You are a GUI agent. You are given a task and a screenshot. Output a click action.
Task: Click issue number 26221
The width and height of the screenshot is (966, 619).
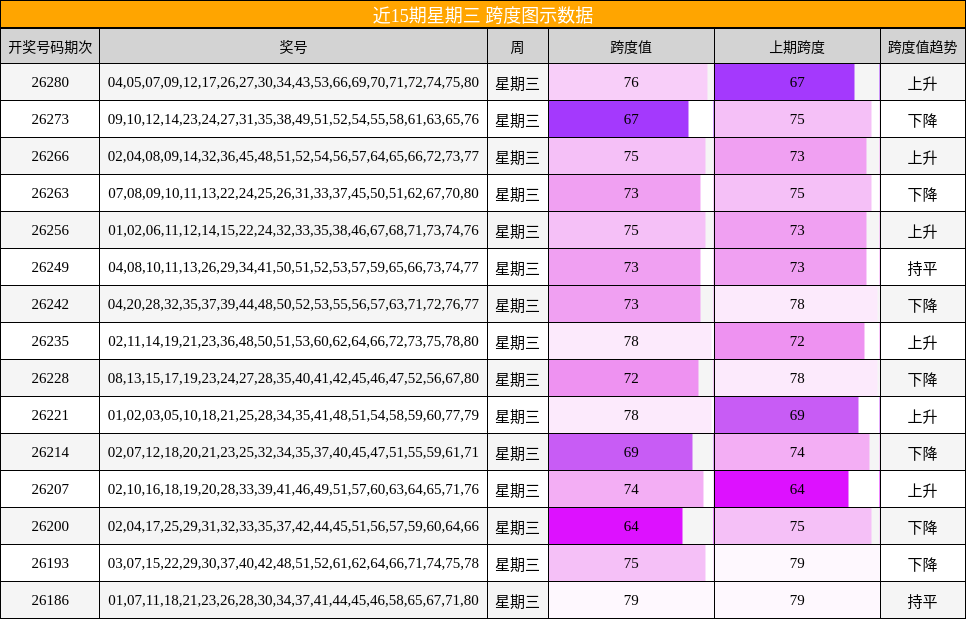coord(50,415)
